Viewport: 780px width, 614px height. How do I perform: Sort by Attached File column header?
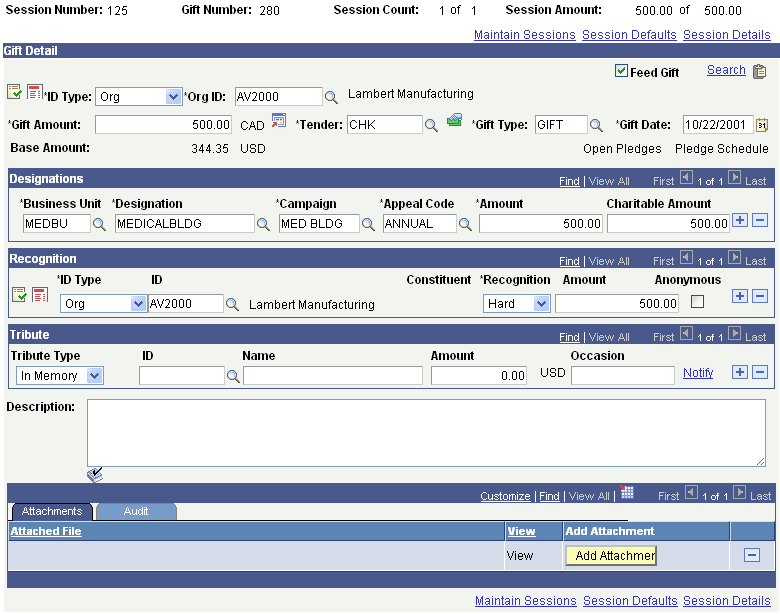pyautogui.click(x=46, y=531)
